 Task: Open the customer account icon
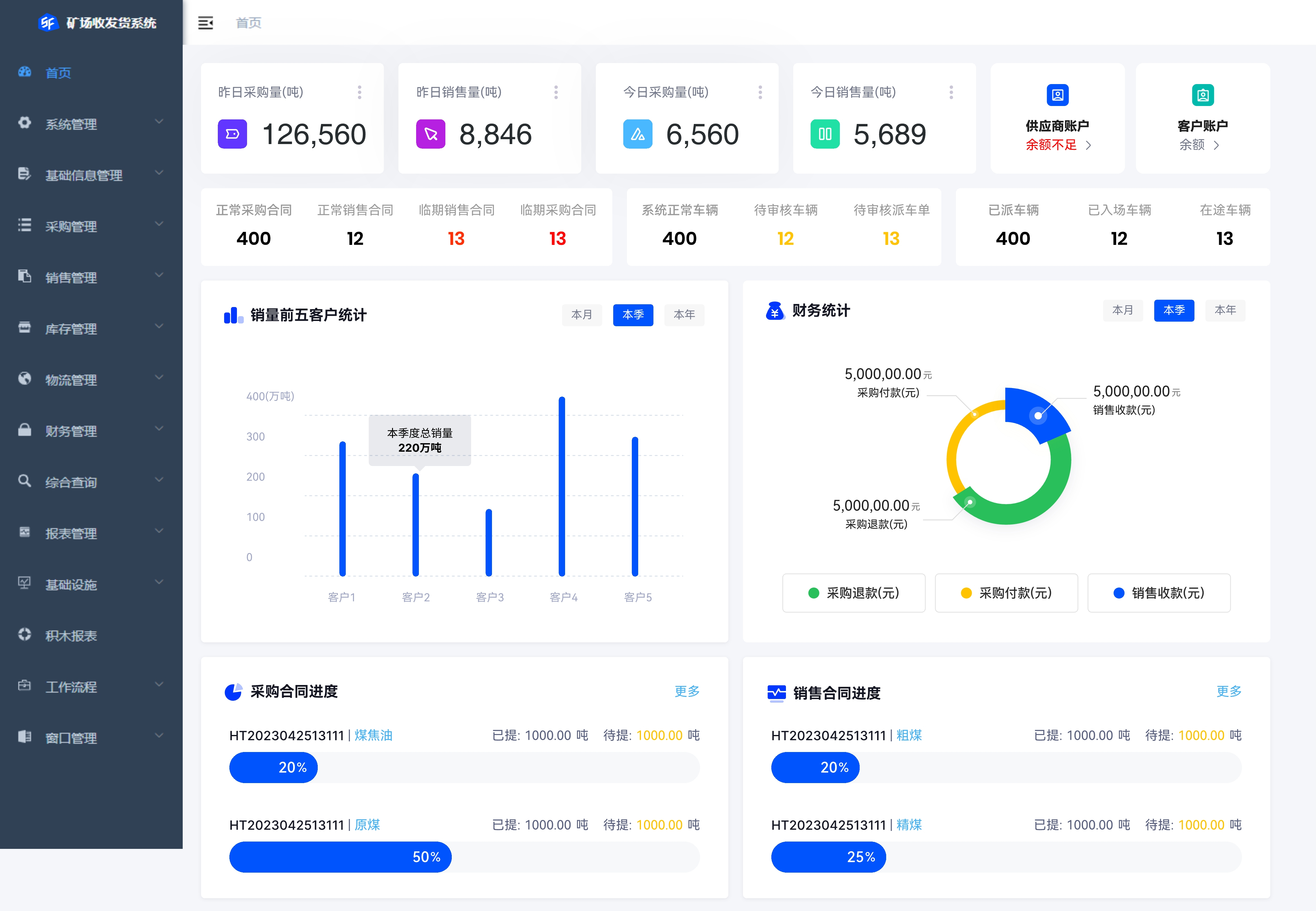coord(1202,95)
